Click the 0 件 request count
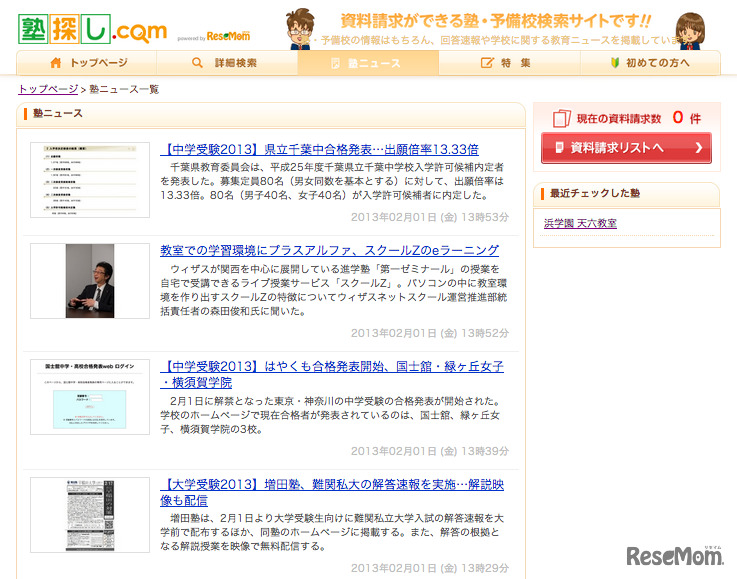 coord(687,117)
